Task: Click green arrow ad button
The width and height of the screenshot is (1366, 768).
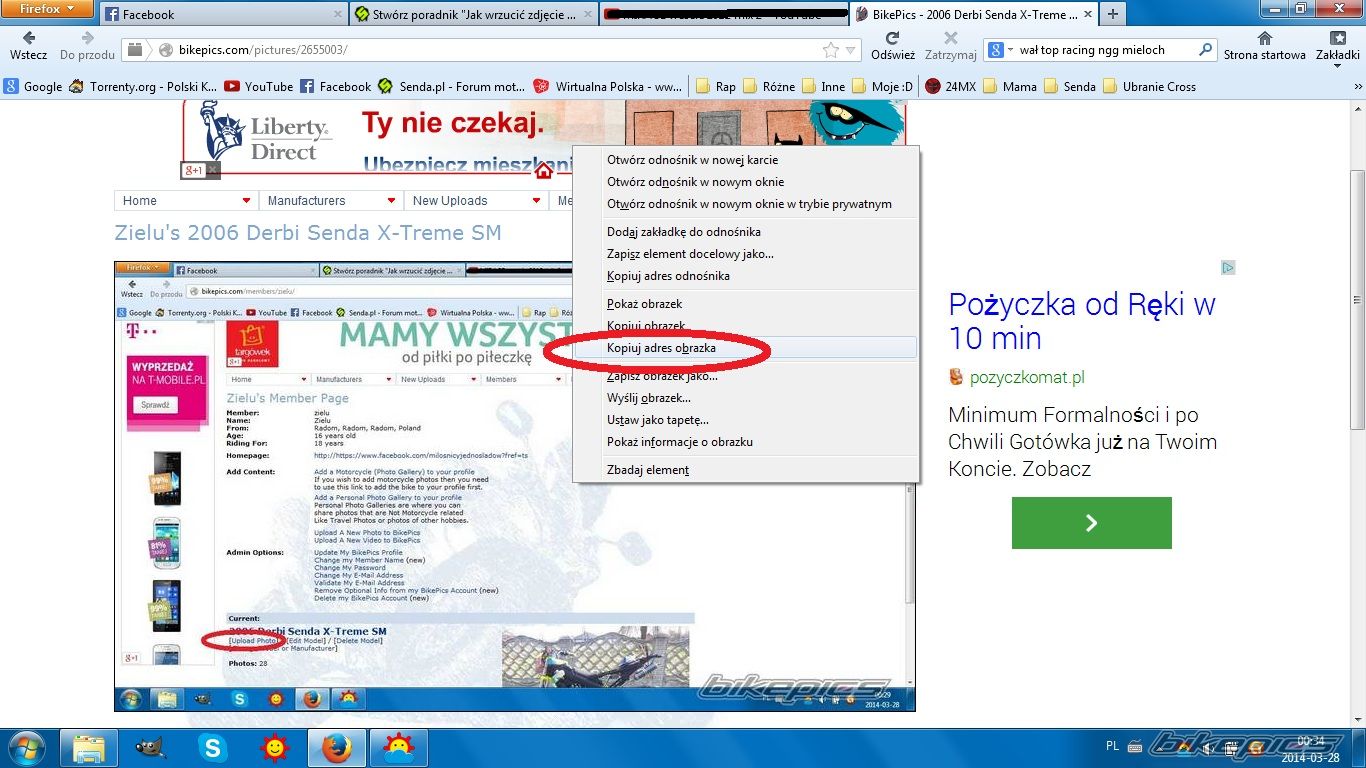Action: tap(1091, 523)
